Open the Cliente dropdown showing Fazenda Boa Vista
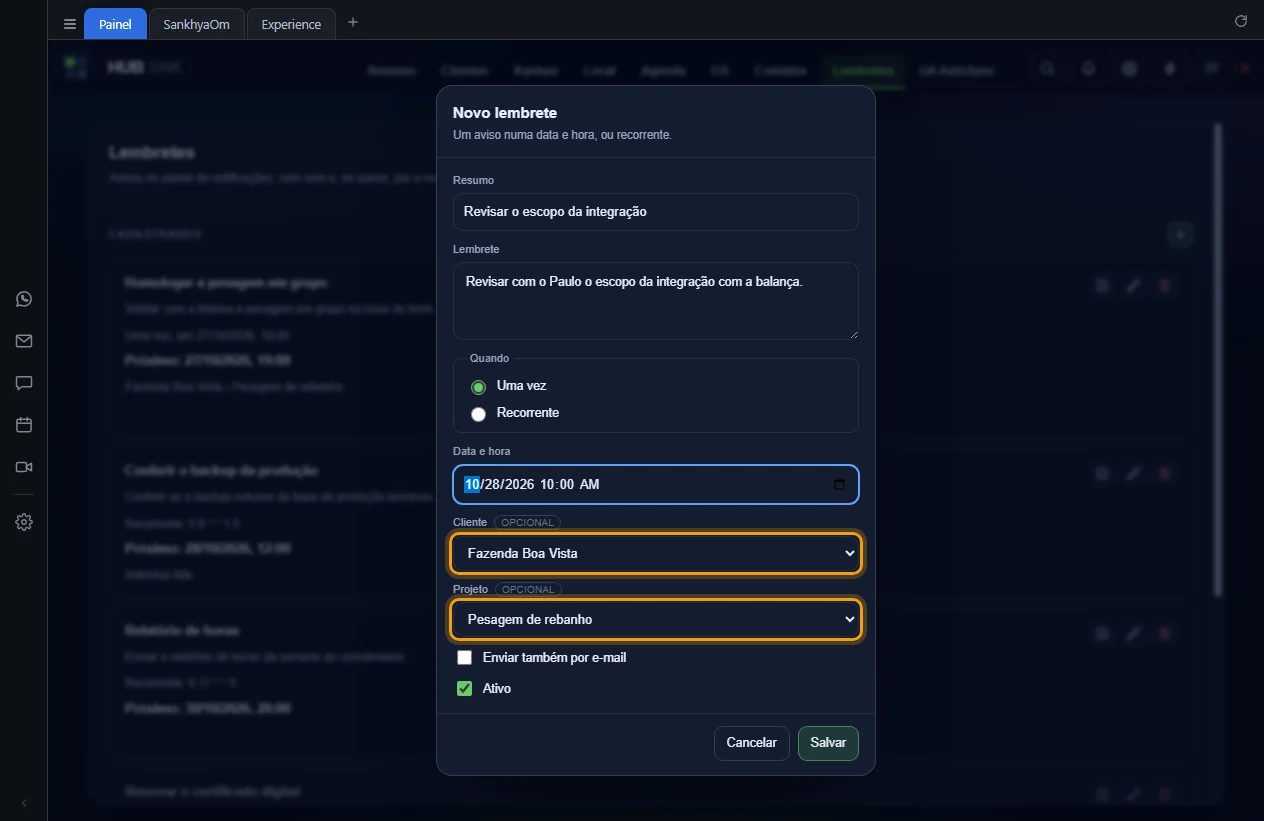1264x821 pixels. coord(656,553)
